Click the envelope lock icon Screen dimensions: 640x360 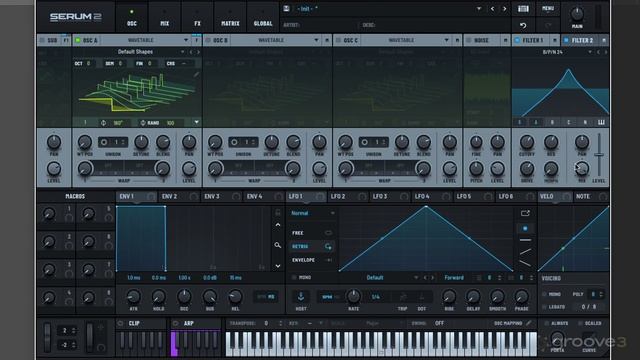[x=278, y=212]
